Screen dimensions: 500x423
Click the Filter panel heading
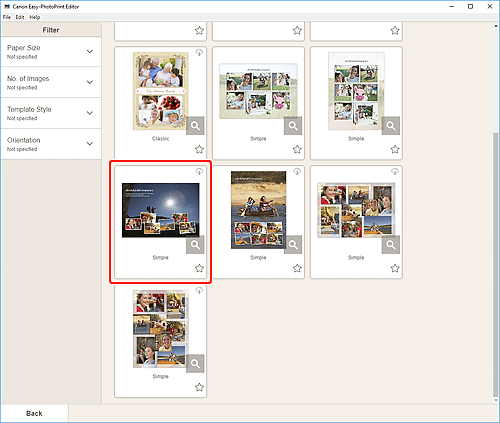(51, 30)
